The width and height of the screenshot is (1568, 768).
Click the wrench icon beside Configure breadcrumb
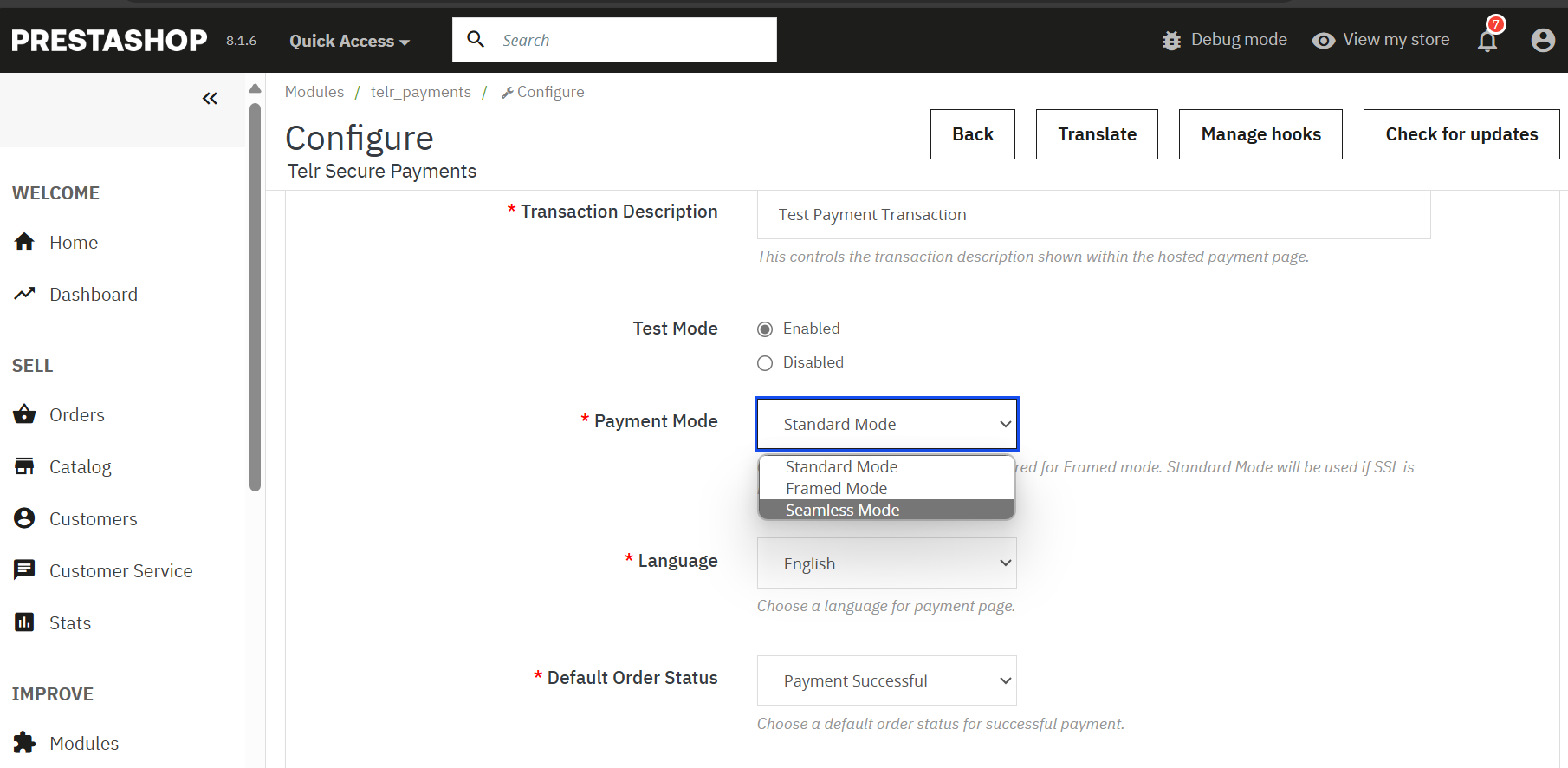[508, 93]
